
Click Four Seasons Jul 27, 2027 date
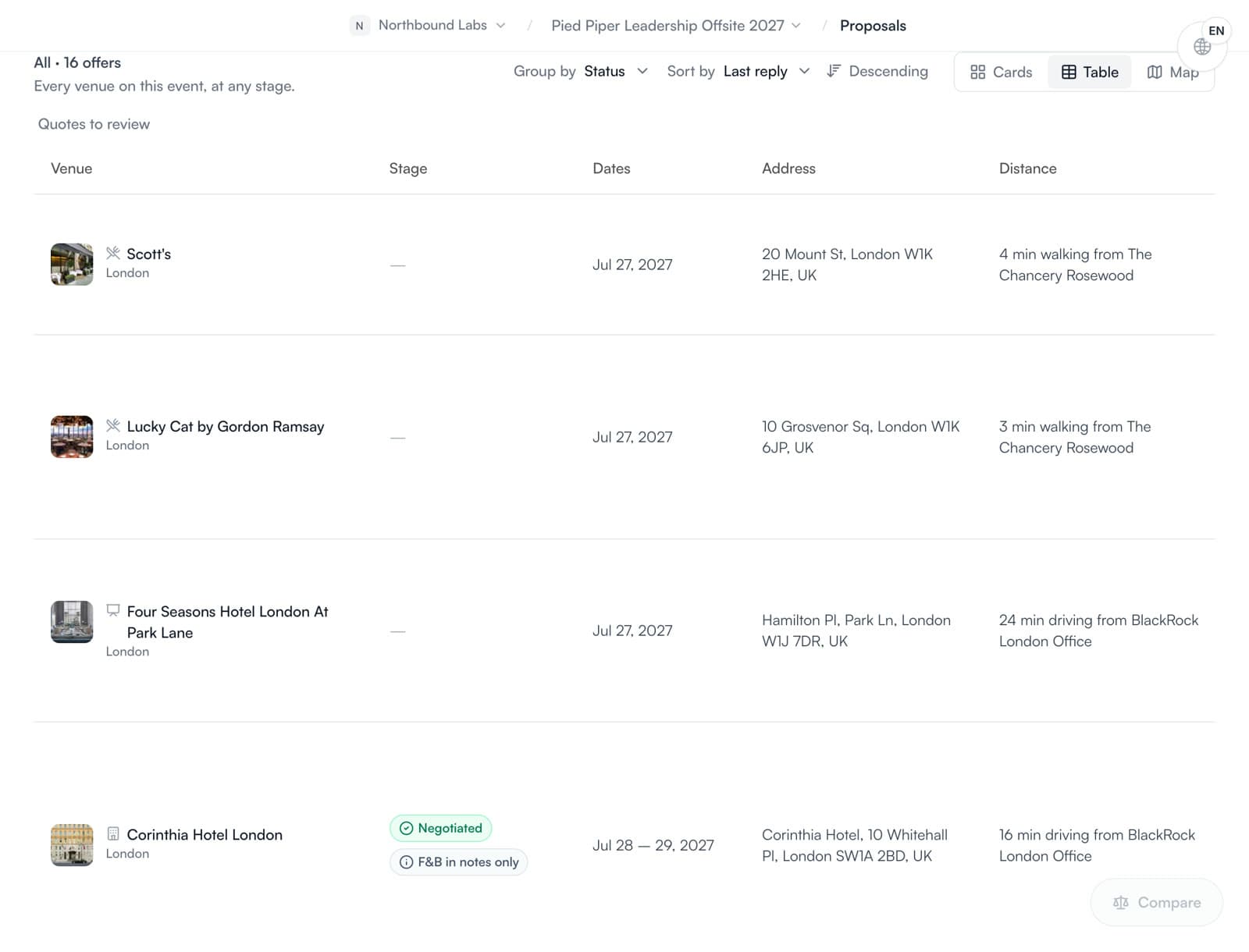click(x=632, y=631)
